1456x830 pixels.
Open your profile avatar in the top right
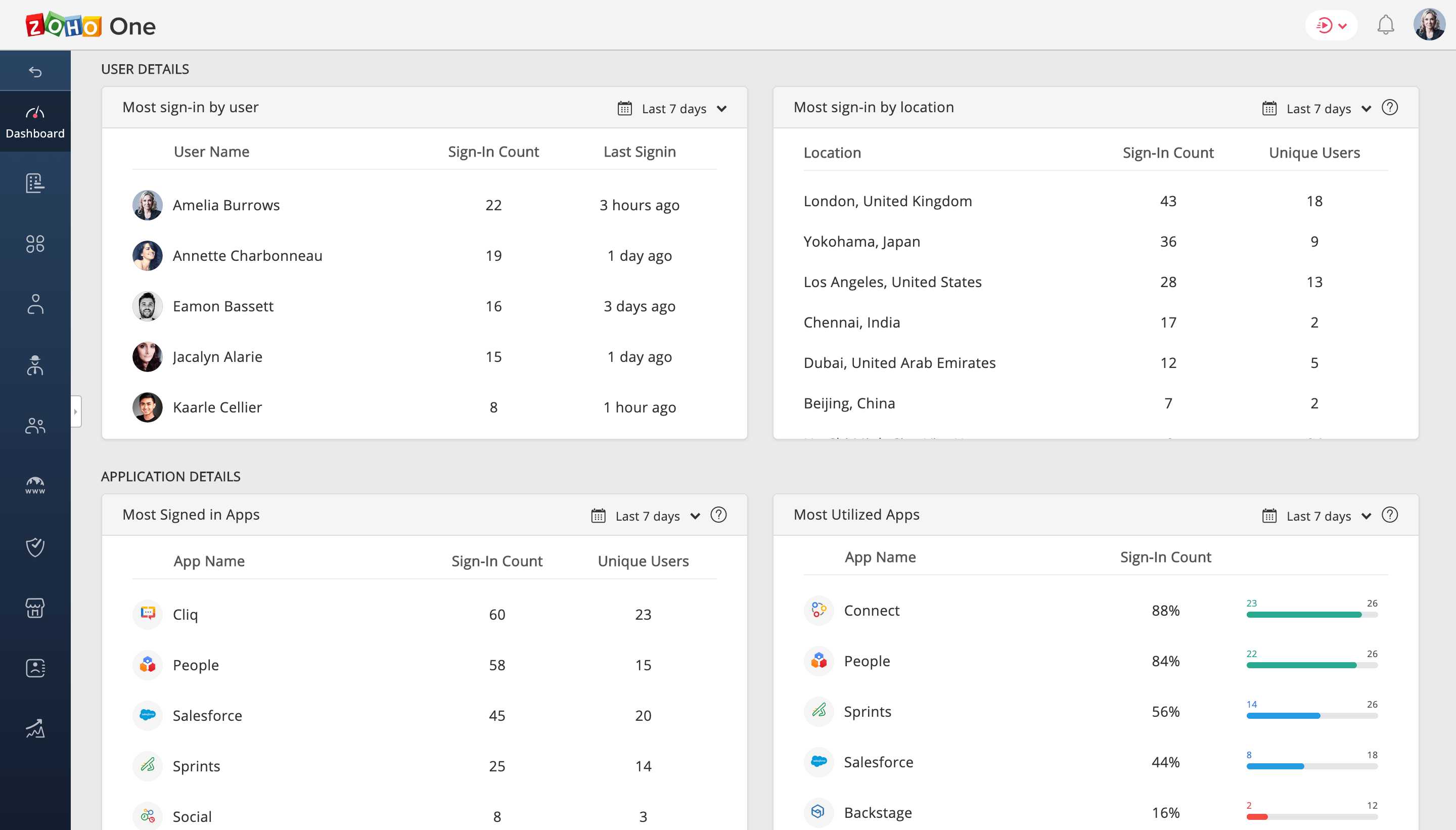[1430, 24]
